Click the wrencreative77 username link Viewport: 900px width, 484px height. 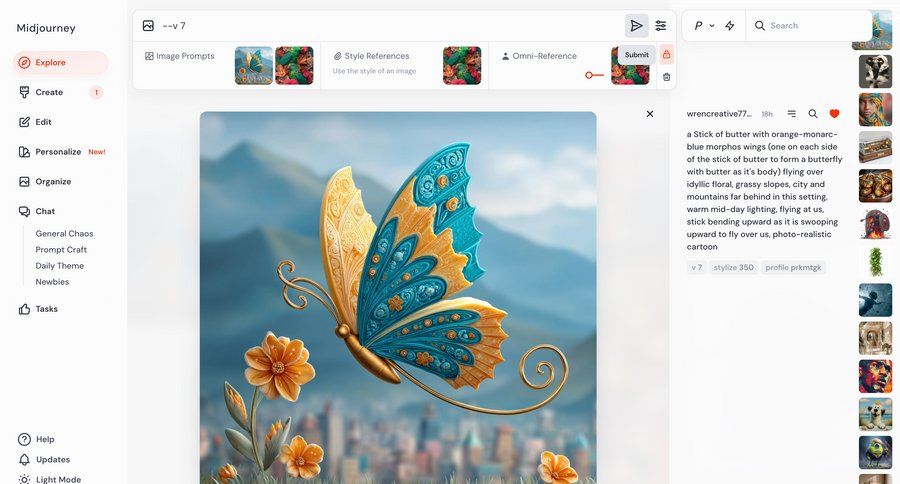719,114
